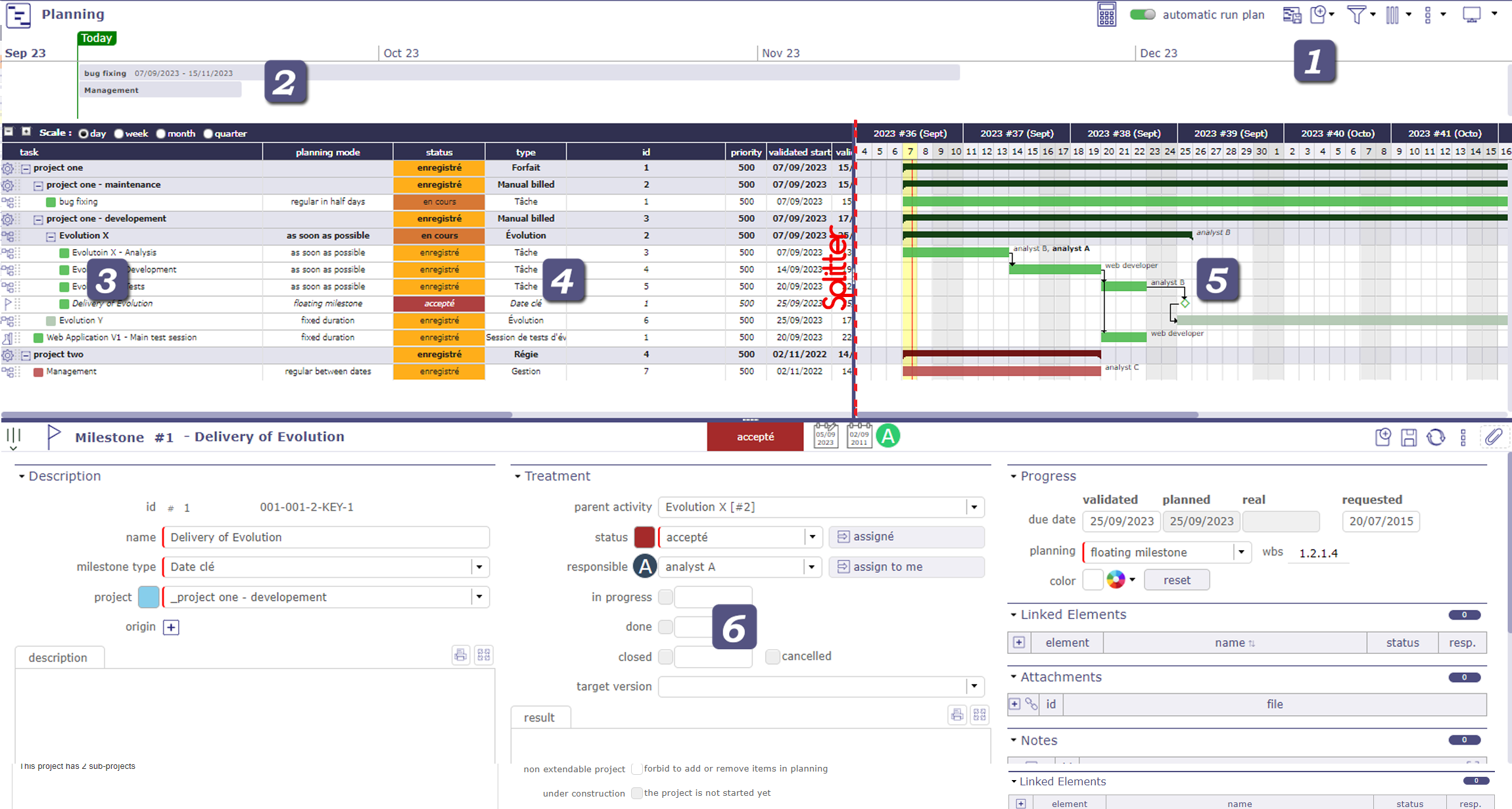Collapse the project one tree node

pos(26,168)
